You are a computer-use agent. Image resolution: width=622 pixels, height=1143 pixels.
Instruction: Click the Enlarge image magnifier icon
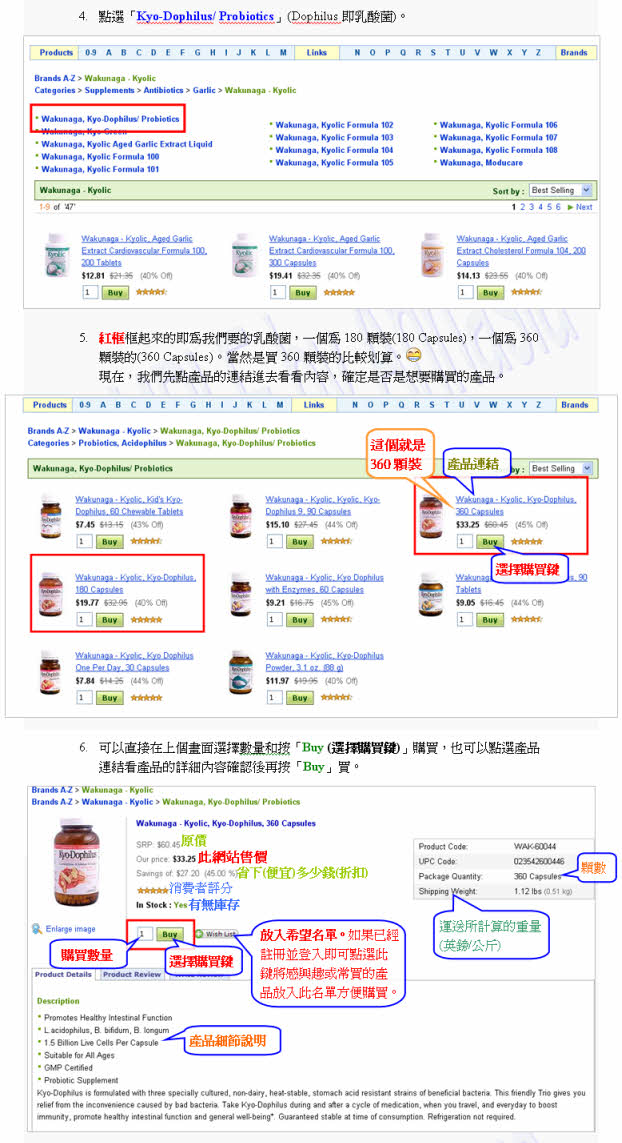36,929
